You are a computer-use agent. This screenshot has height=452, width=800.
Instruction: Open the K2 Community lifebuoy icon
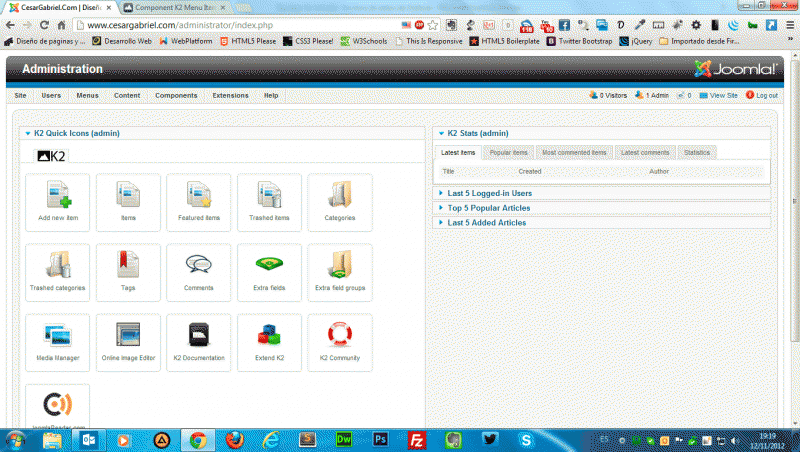click(340, 342)
